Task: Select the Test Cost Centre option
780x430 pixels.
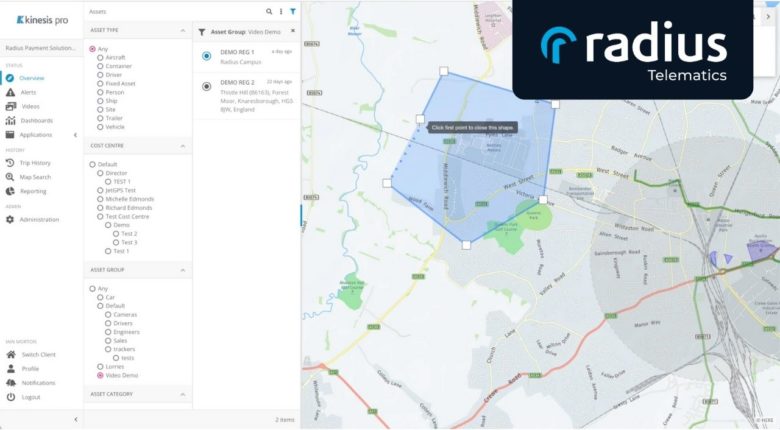Action: click(100, 216)
